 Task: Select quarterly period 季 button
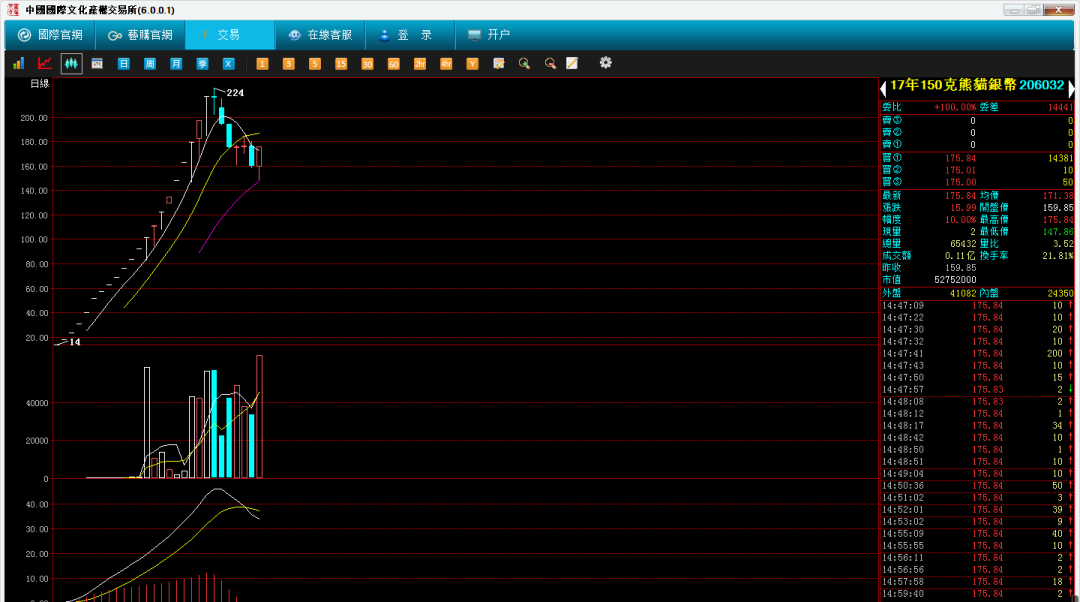202,63
